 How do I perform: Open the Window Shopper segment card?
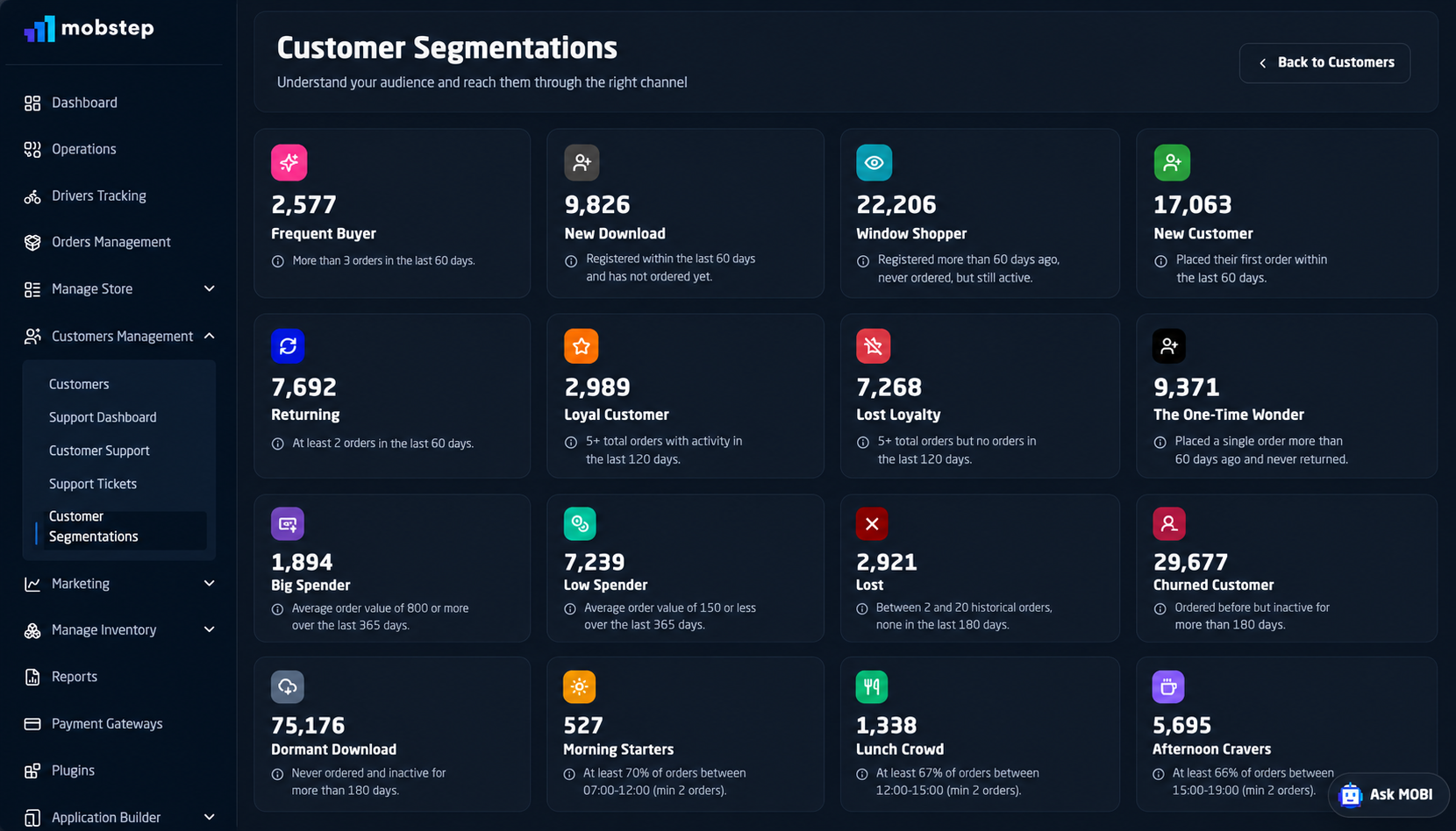point(980,213)
